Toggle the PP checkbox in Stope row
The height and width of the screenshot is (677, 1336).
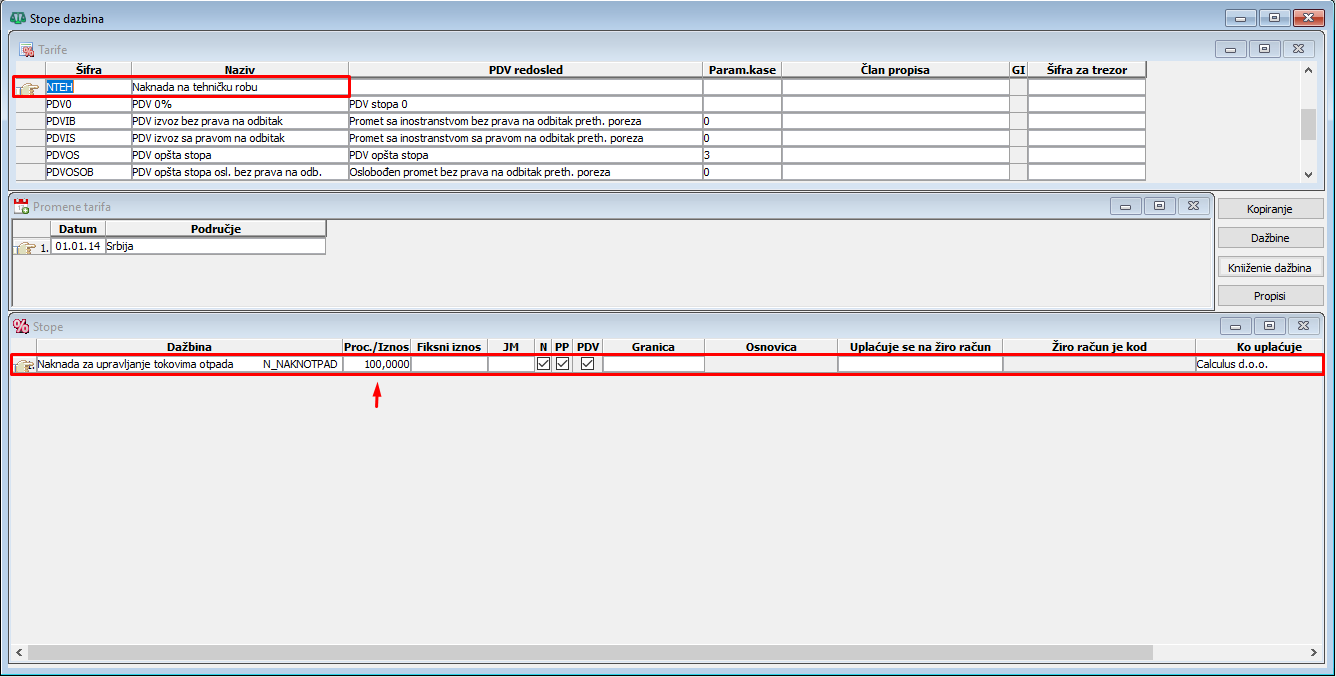coord(563,364)
